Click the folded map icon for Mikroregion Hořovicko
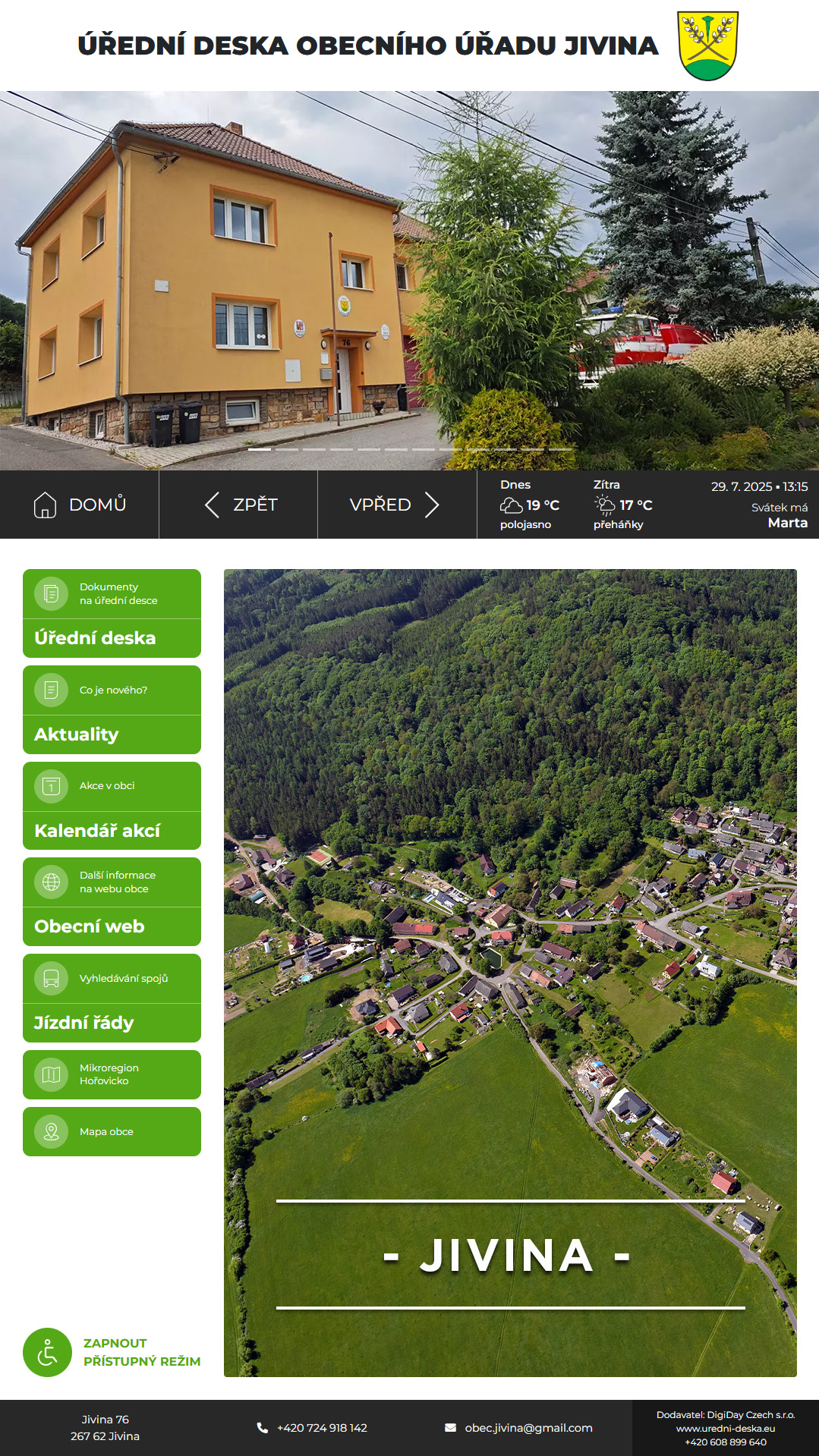This screenshot has height=1456, width=819. coord(51,1074)
